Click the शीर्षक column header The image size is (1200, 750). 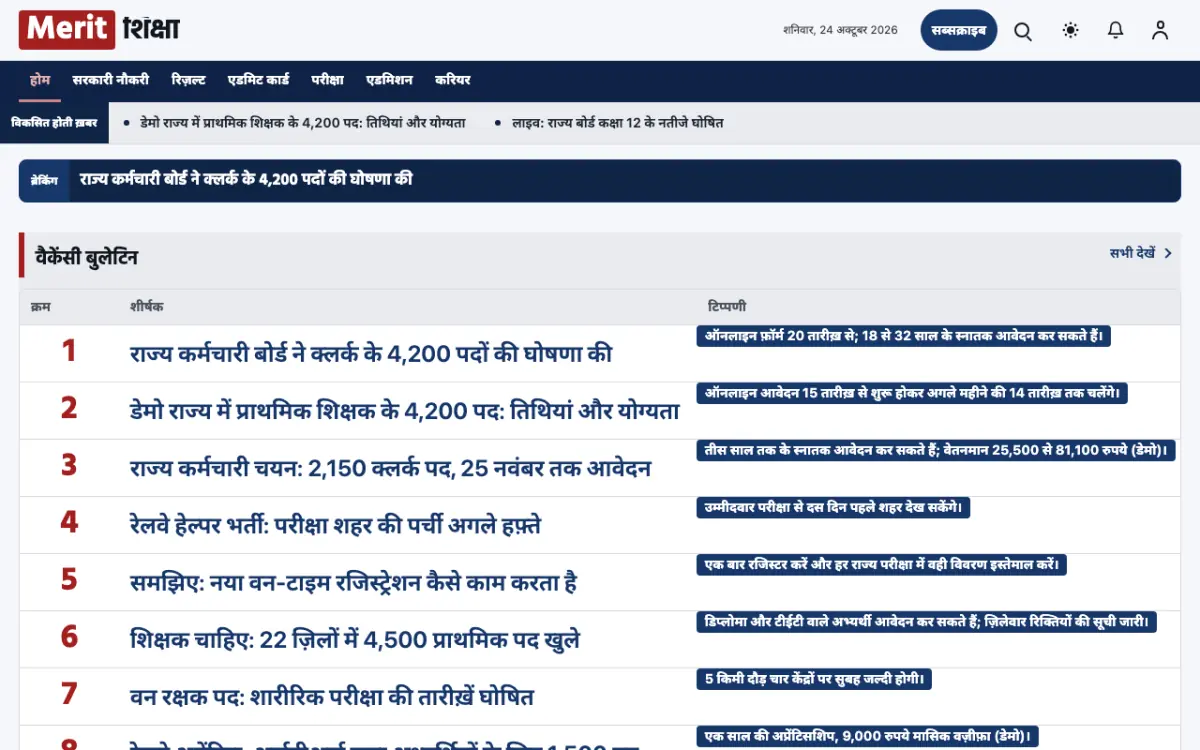coord(147,307)
